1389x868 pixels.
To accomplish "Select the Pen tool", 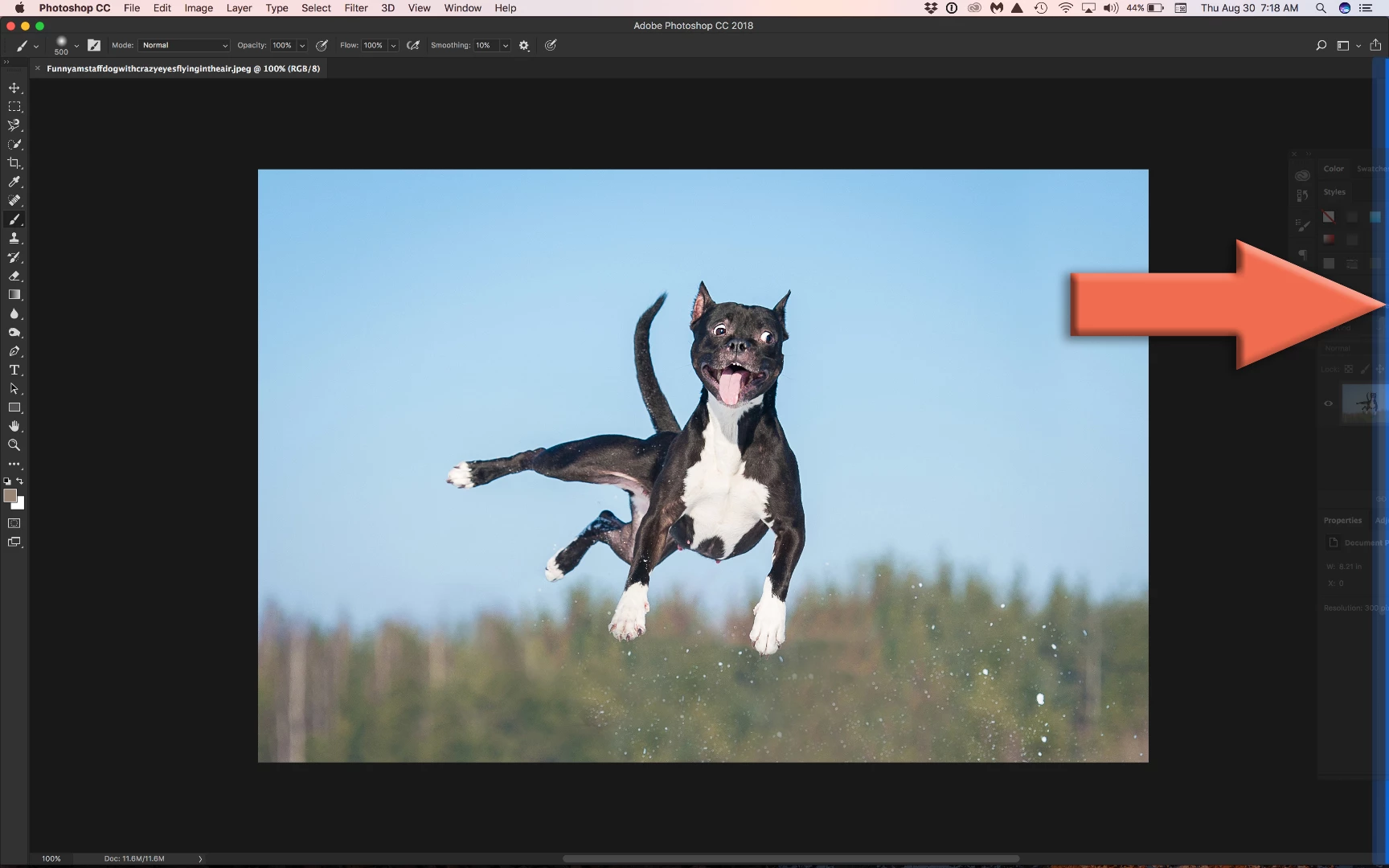I will [14, 351].
